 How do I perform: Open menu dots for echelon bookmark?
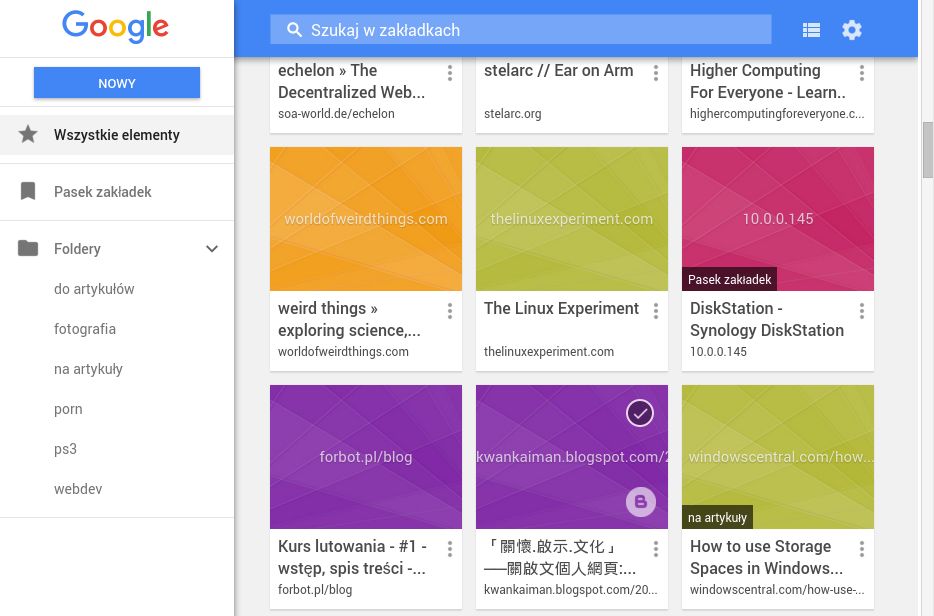(x=450, y=73)
